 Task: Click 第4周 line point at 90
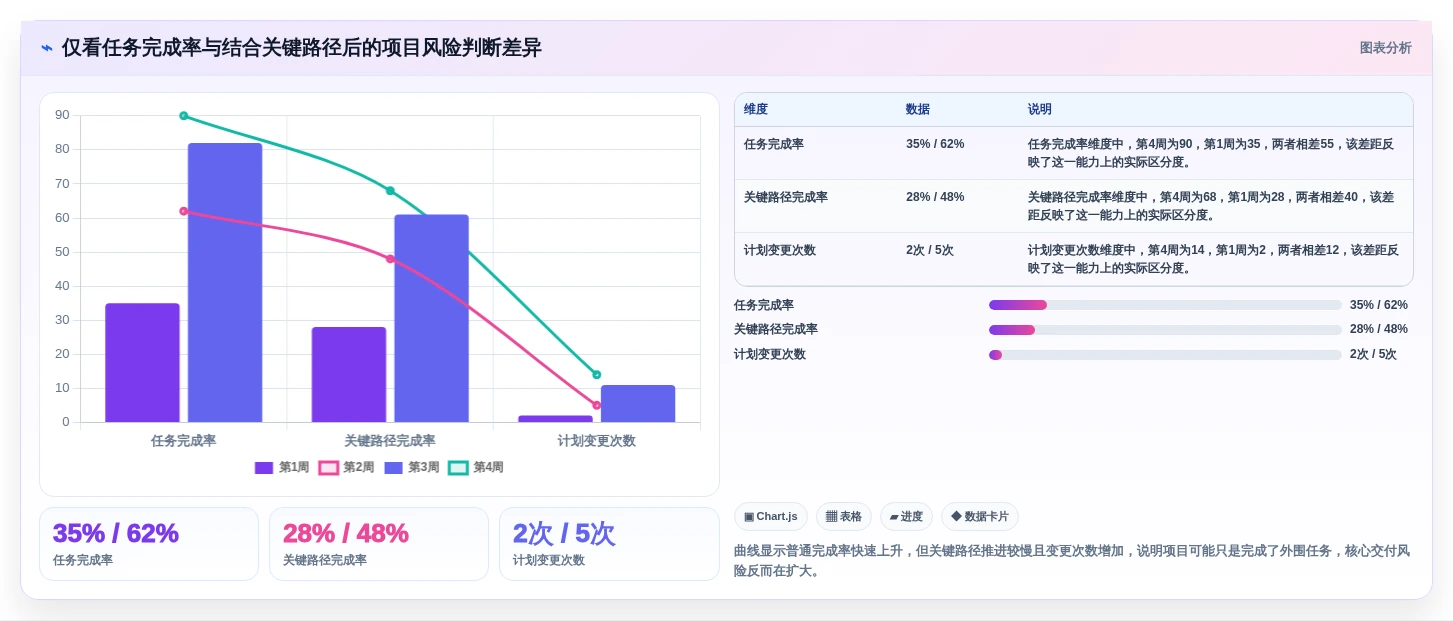click(x=184, y=116)
